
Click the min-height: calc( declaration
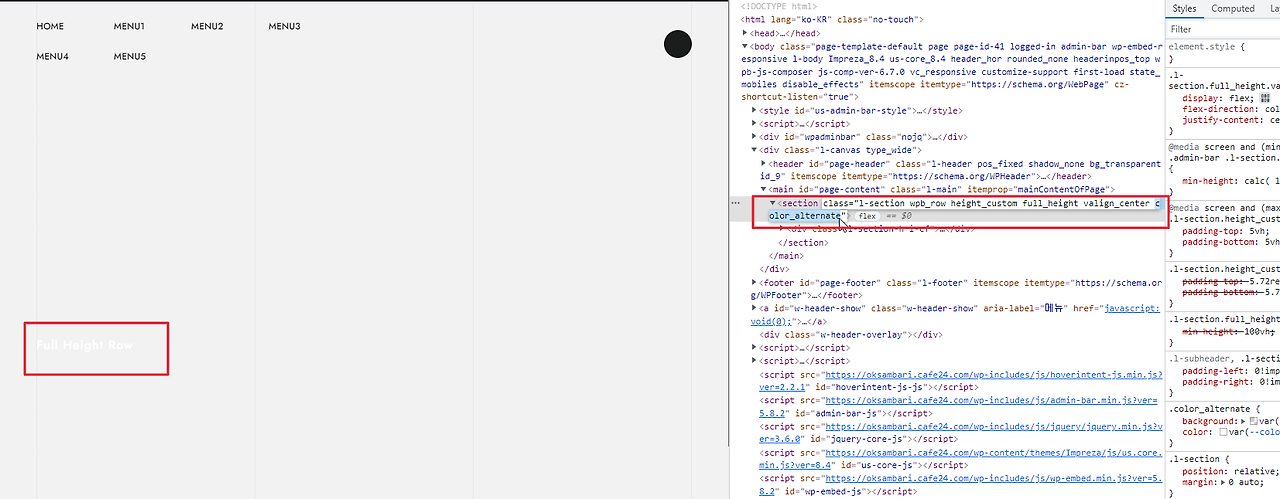pyautogui.click(x=1231, y=180)
